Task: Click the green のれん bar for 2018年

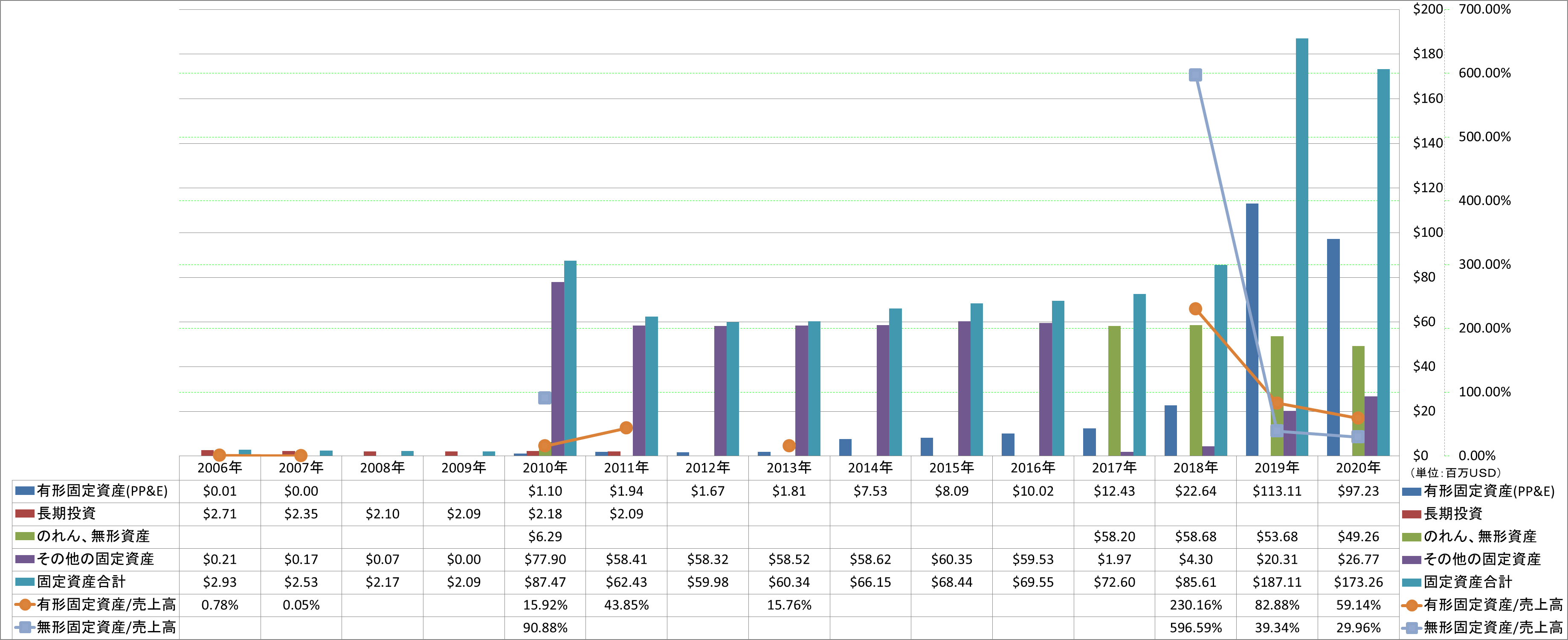Action: point(1195,390)
